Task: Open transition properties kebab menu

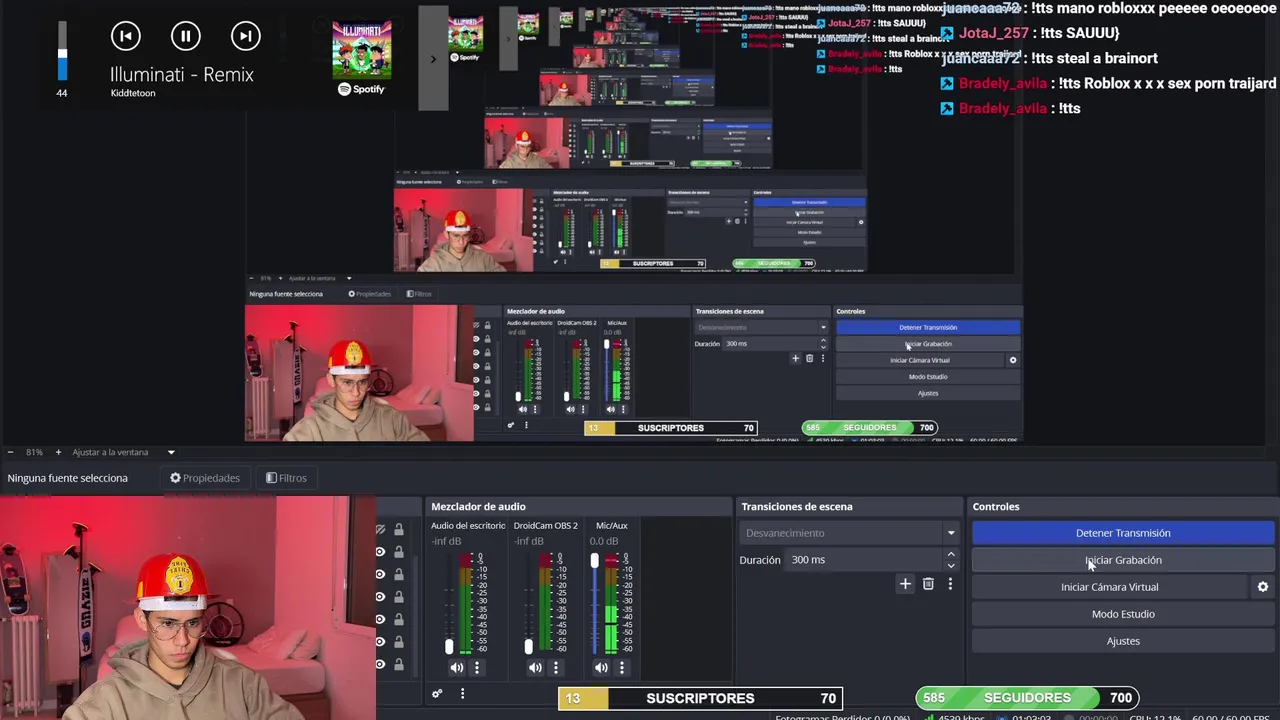Action: point(950,584)
